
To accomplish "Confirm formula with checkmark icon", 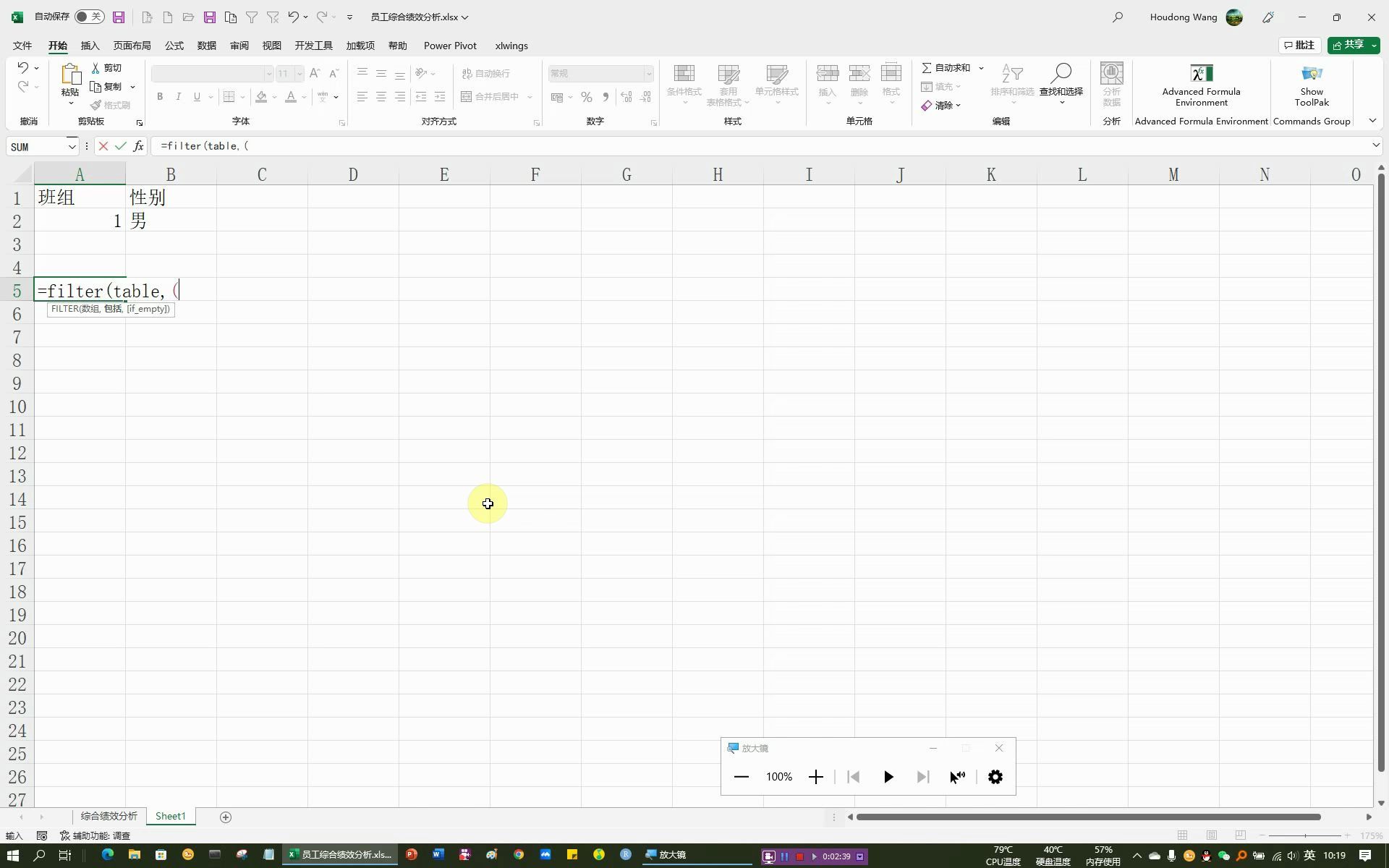I will click(120, 146).
